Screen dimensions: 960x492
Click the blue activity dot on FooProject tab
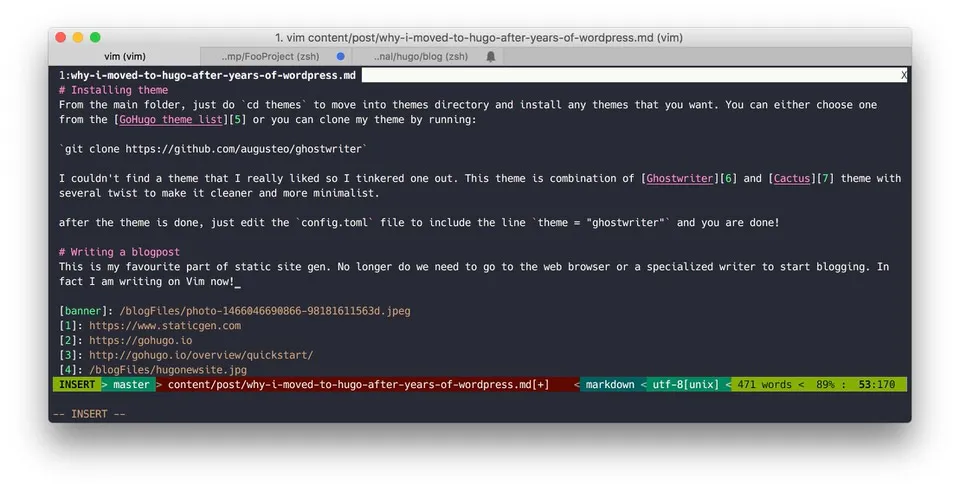click(x=340, y=56)
